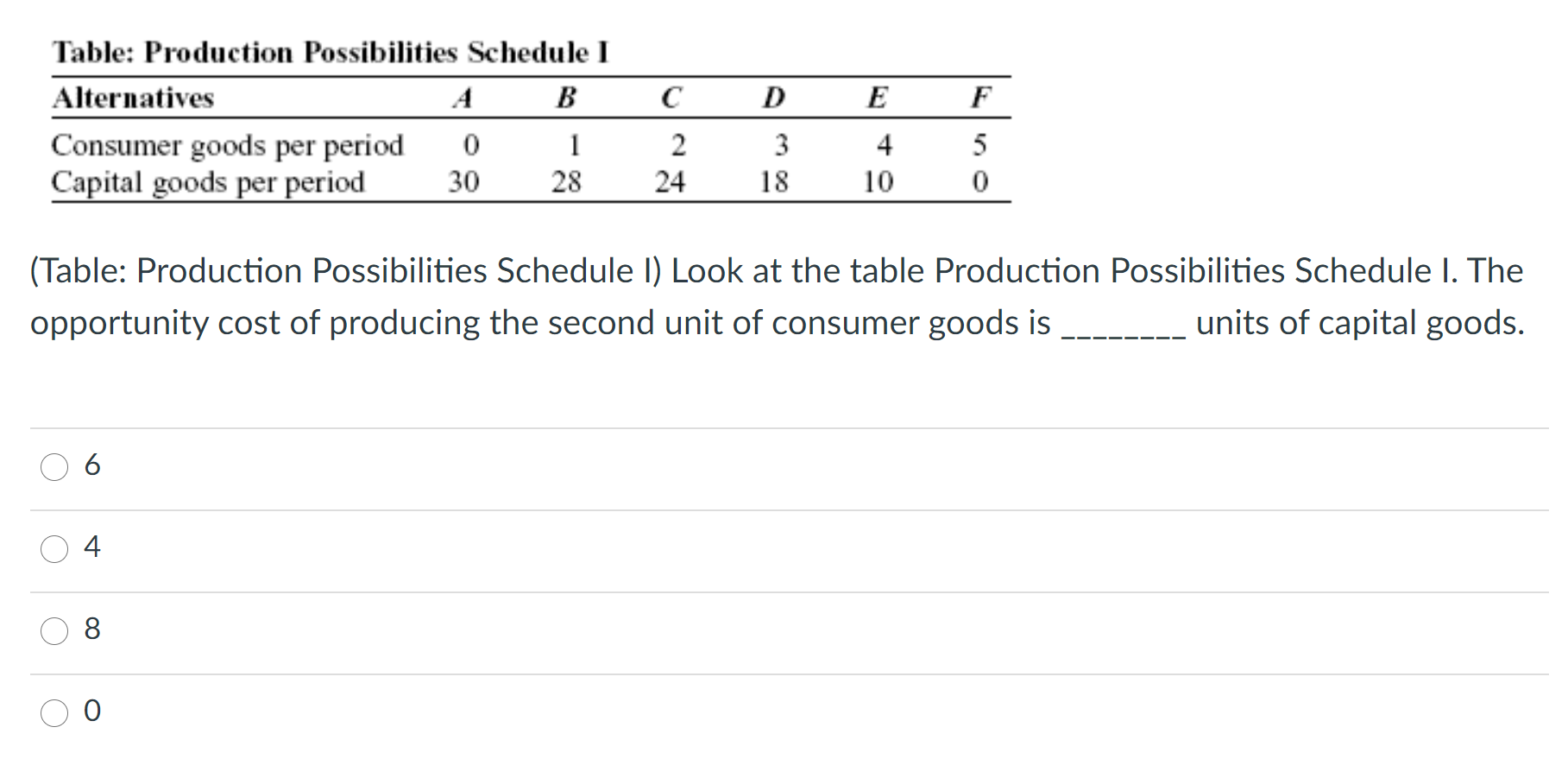Click the value 30 under column A
Screen dimensions: 1568x759
pyautogui.click(x=463, y=181)
